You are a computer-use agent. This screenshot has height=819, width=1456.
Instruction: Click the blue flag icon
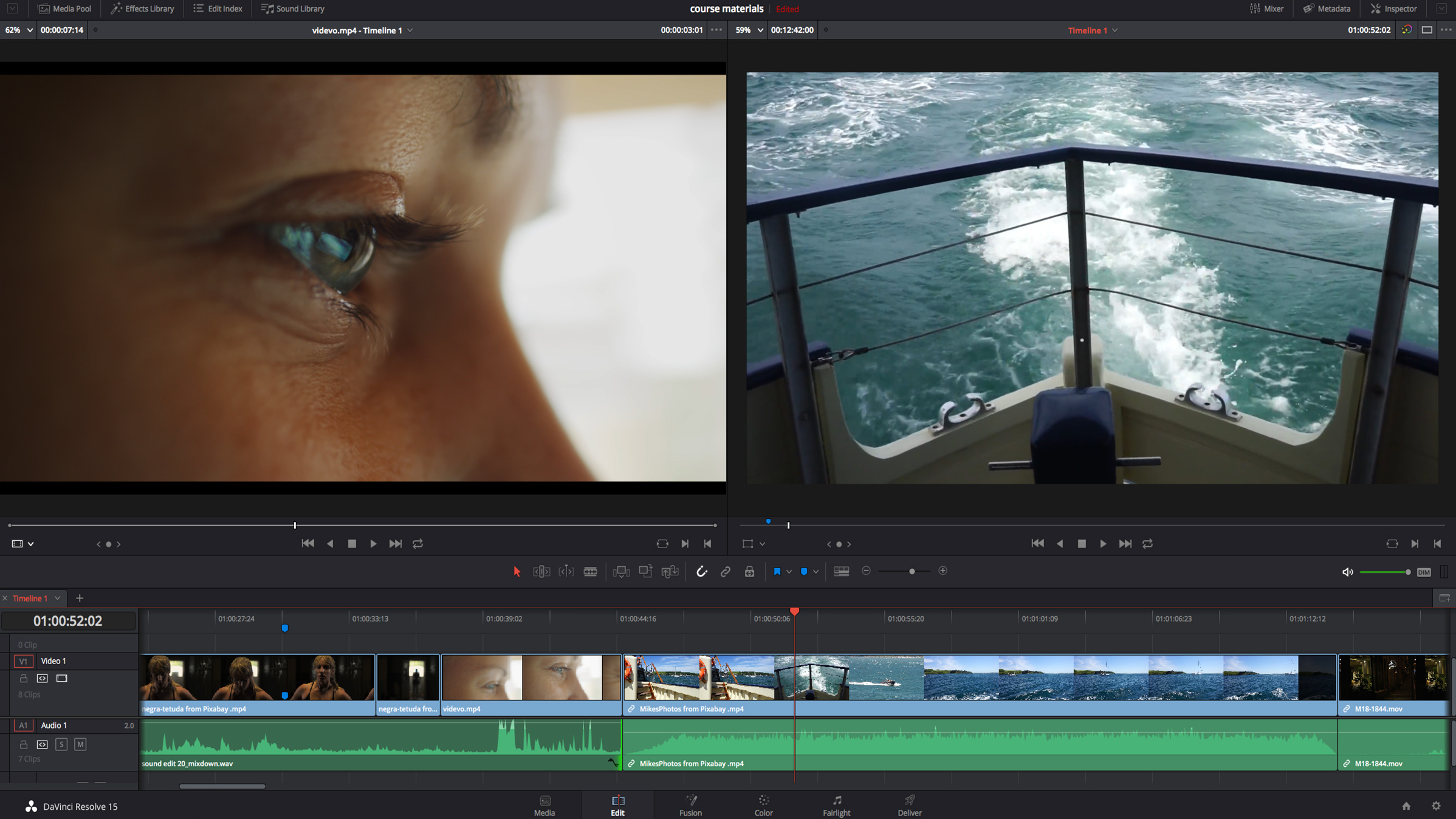click(777, 572)
